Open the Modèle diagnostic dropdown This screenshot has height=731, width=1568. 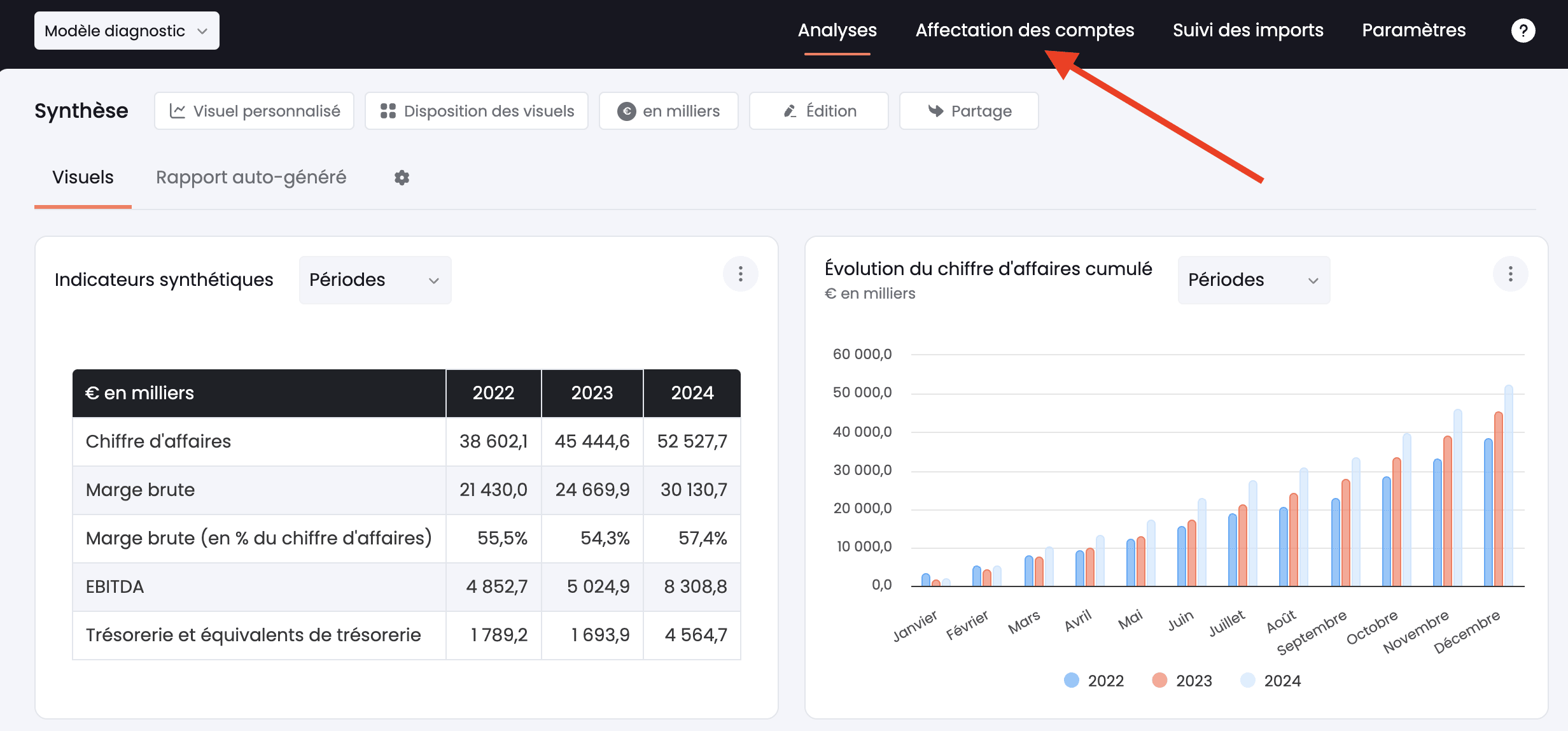pyautogui.click(x=127, y=31)
